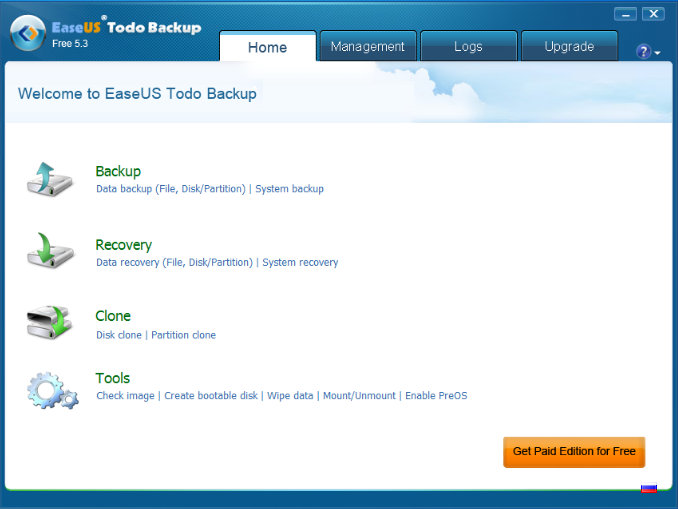Screen dimensions: 678x509
Task: Open Mount/Unmount tool
Action: 359,396
